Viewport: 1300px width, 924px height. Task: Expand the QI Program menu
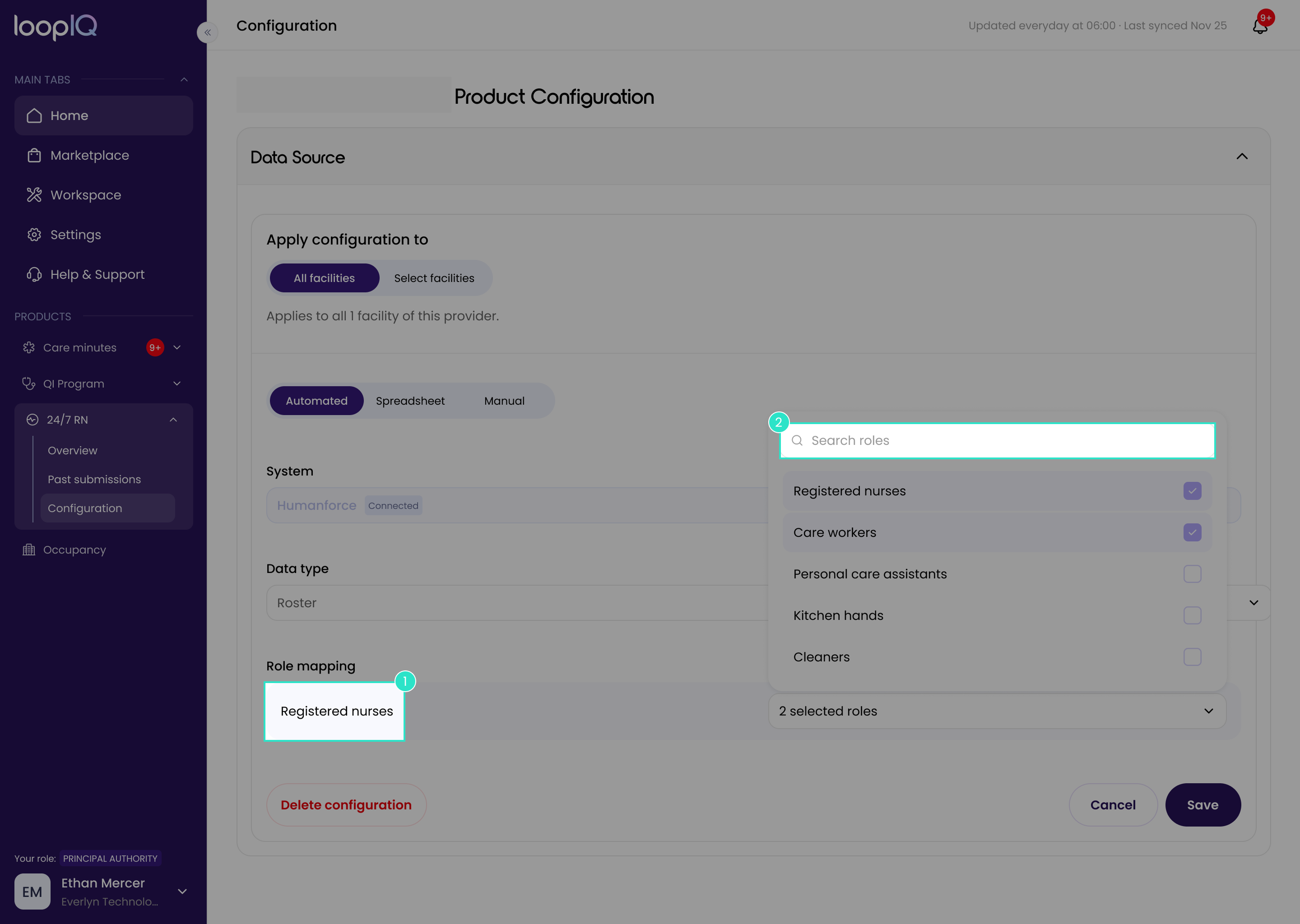(177, 383)
